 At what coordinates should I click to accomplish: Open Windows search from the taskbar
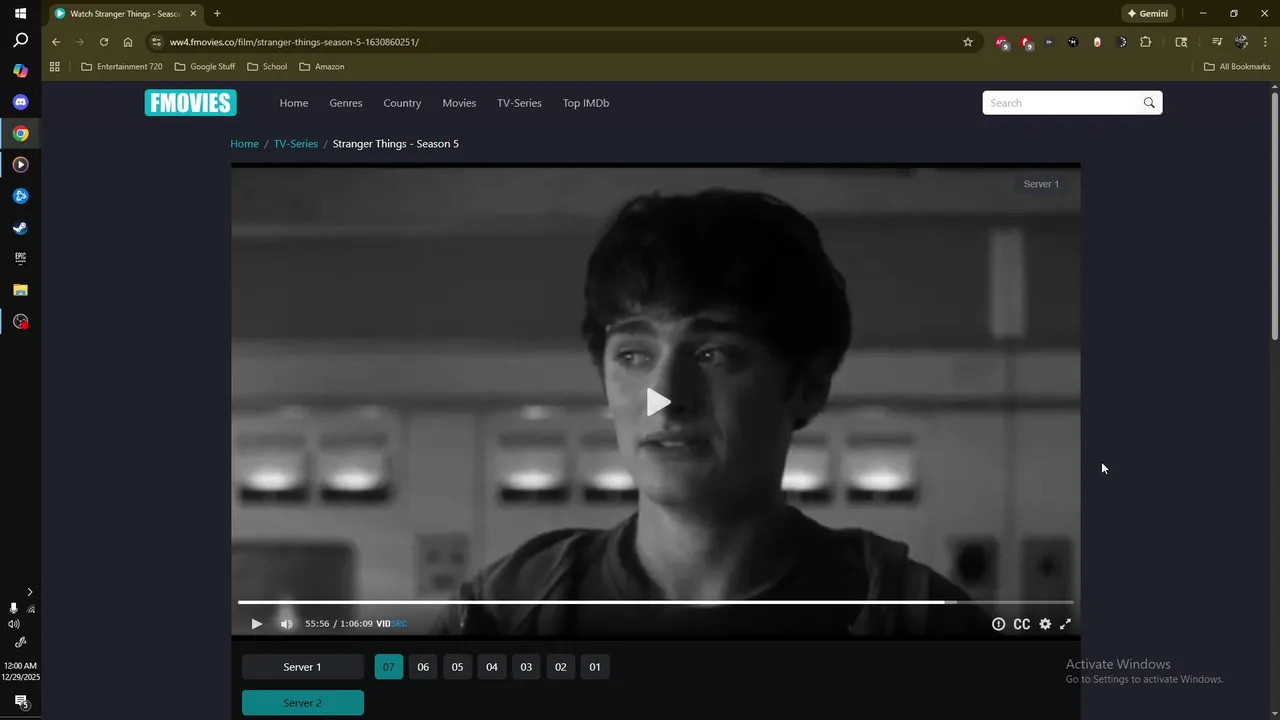point(20,41)
